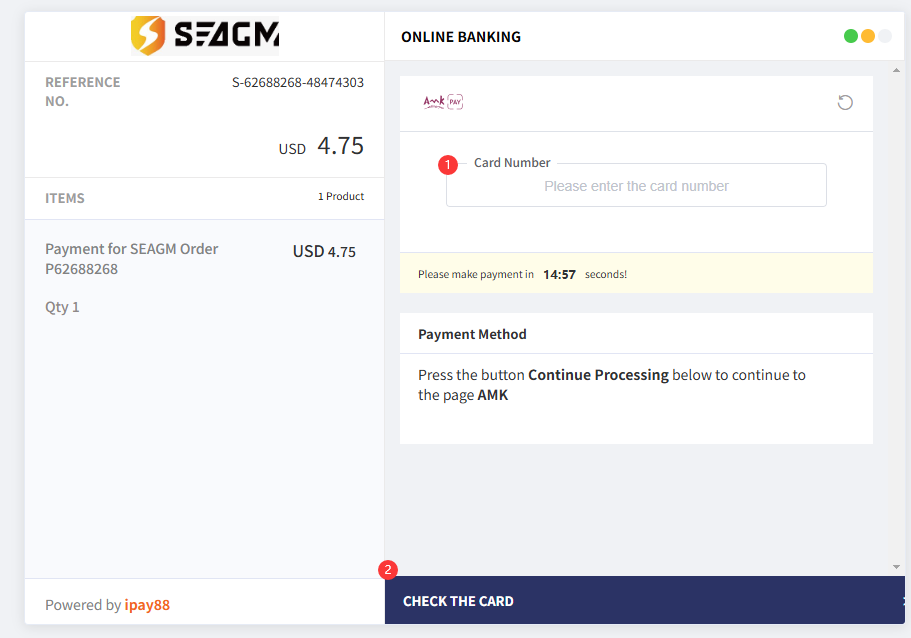This screenshot has height=638, width=911.
Task: Open the ipay88 link in footer
Action: click(x=147, y=605)
